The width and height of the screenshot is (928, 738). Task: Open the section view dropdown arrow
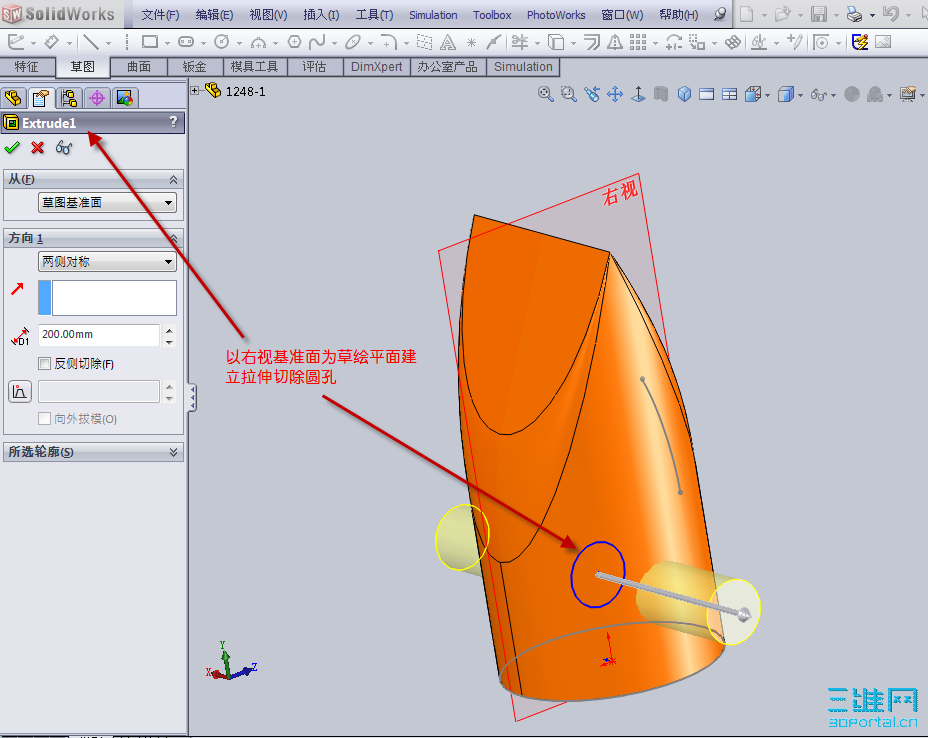point(768,95)
